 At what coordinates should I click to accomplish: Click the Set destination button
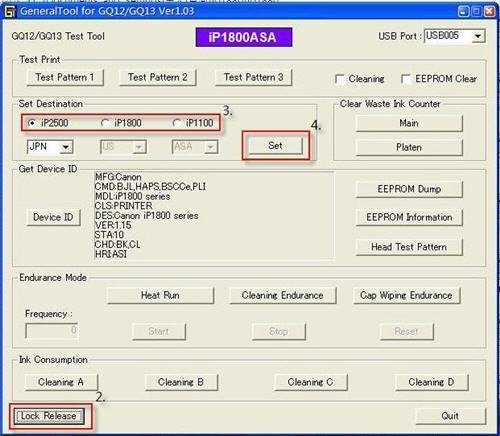[275, 146]
